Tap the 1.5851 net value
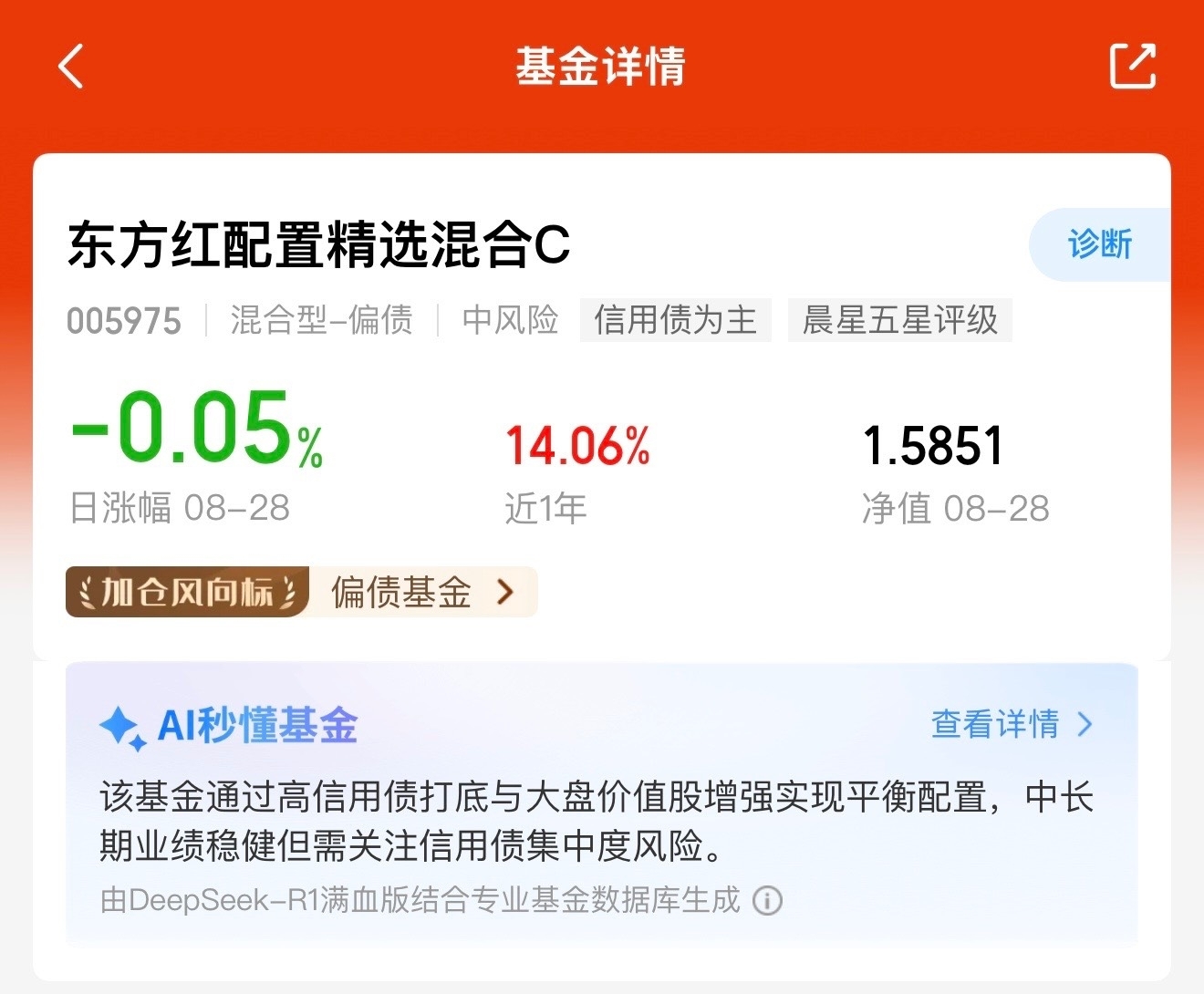This screenshot has height=994, width=1204. [x=933, y=446]
